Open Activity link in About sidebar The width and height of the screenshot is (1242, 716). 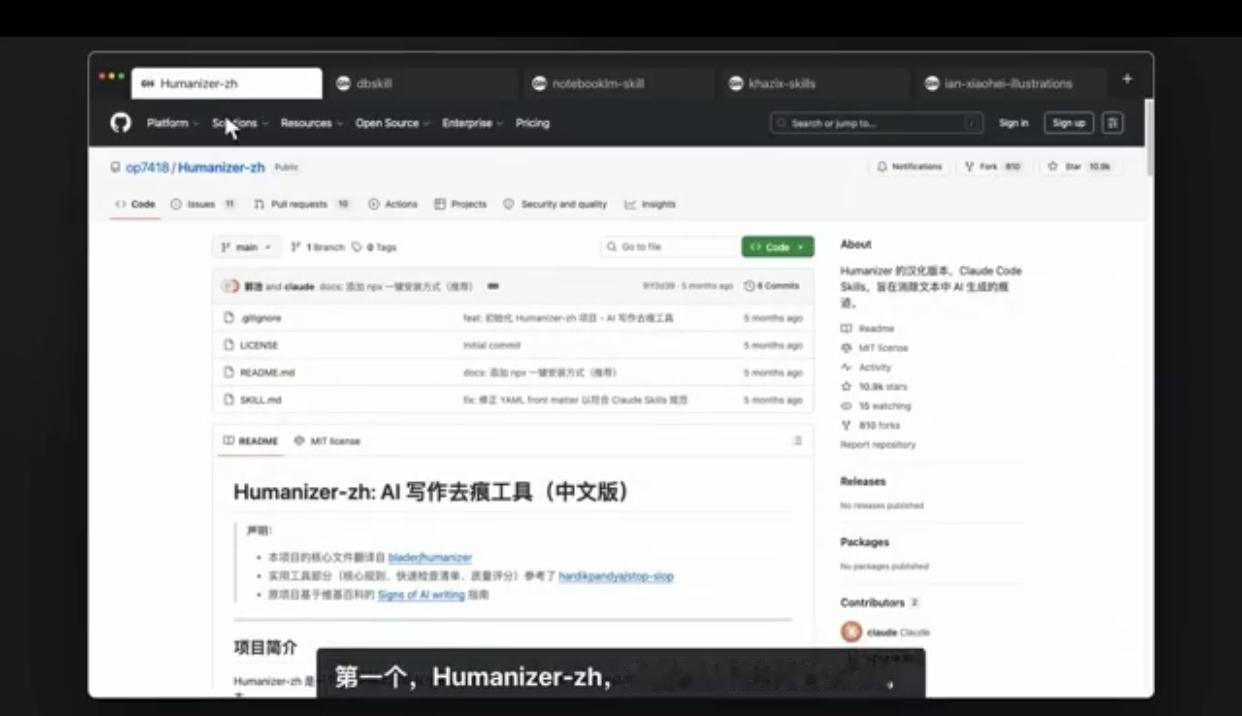point(866,367)
